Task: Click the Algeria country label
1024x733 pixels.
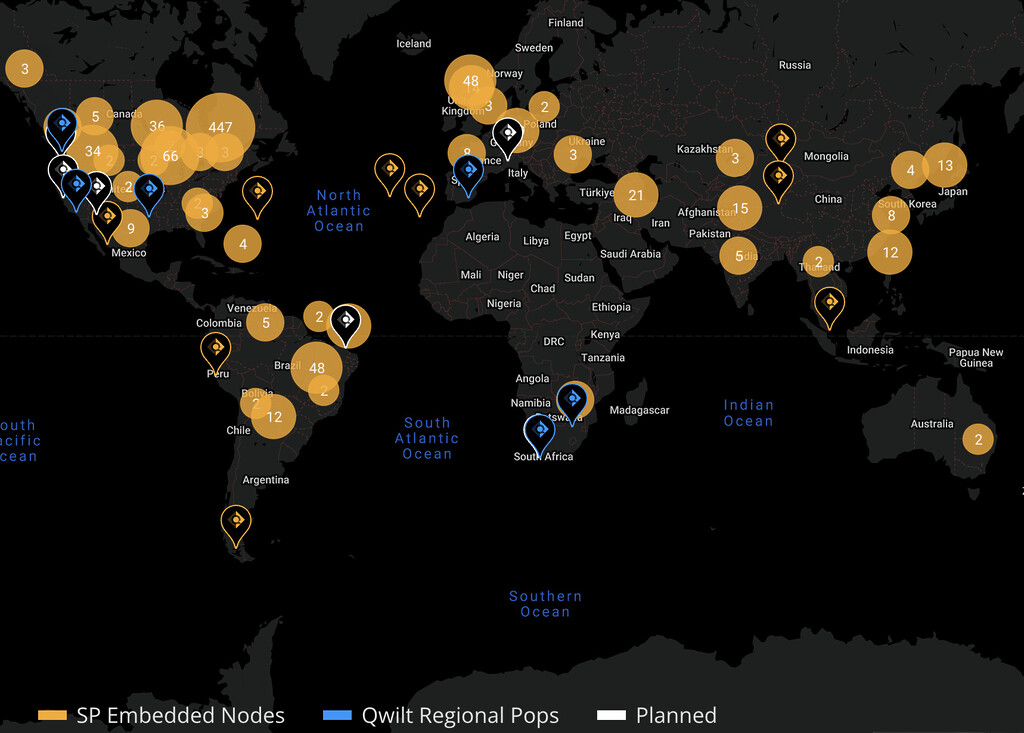Action: coord(482,237)
